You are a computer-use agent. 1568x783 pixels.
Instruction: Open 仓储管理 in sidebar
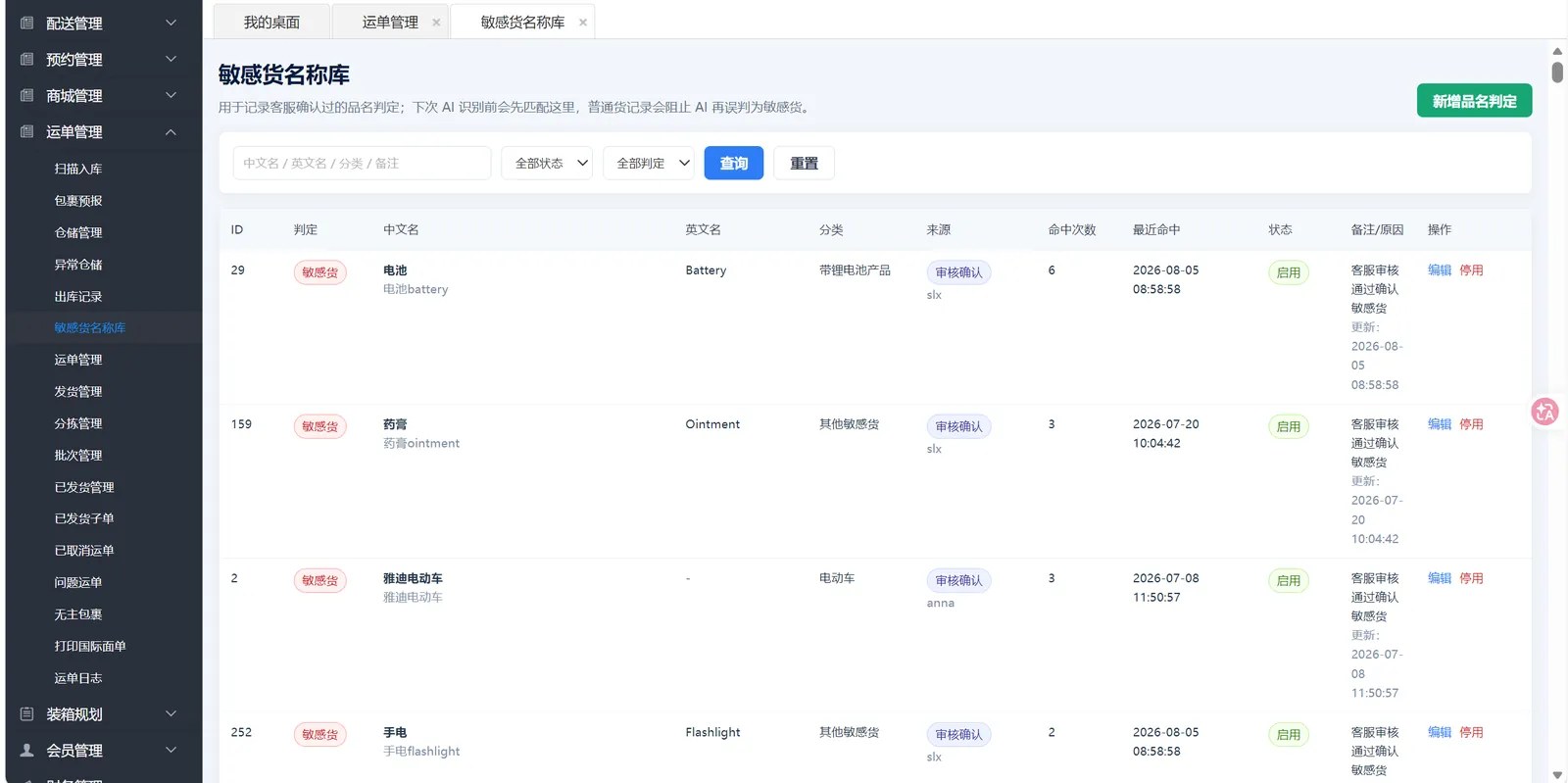coord(78,232)
